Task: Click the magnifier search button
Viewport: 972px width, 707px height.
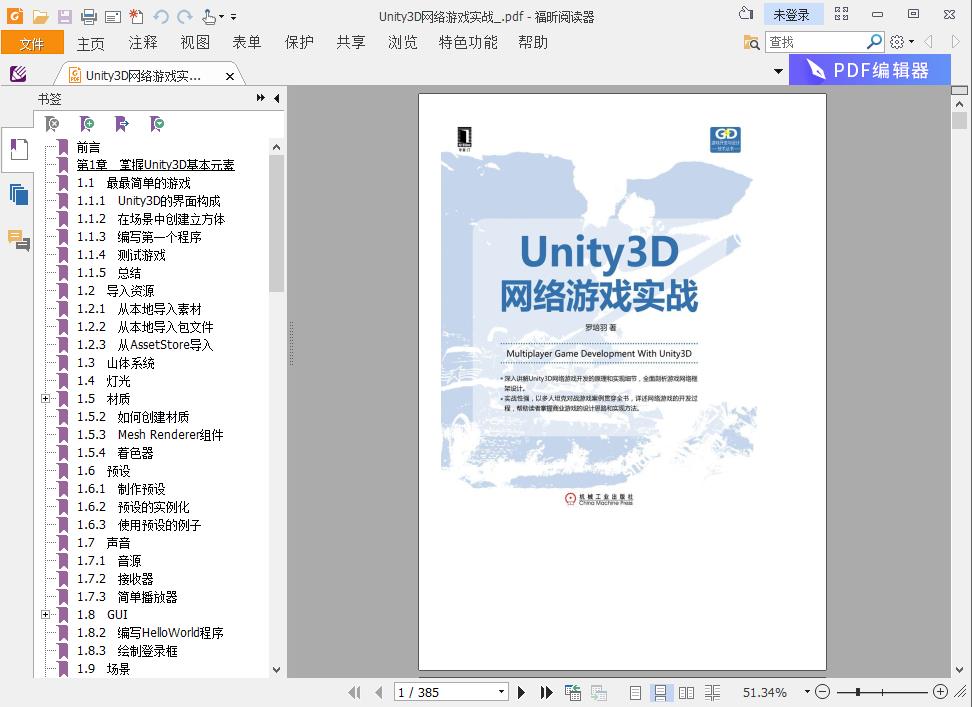Action: click(874, 42)
